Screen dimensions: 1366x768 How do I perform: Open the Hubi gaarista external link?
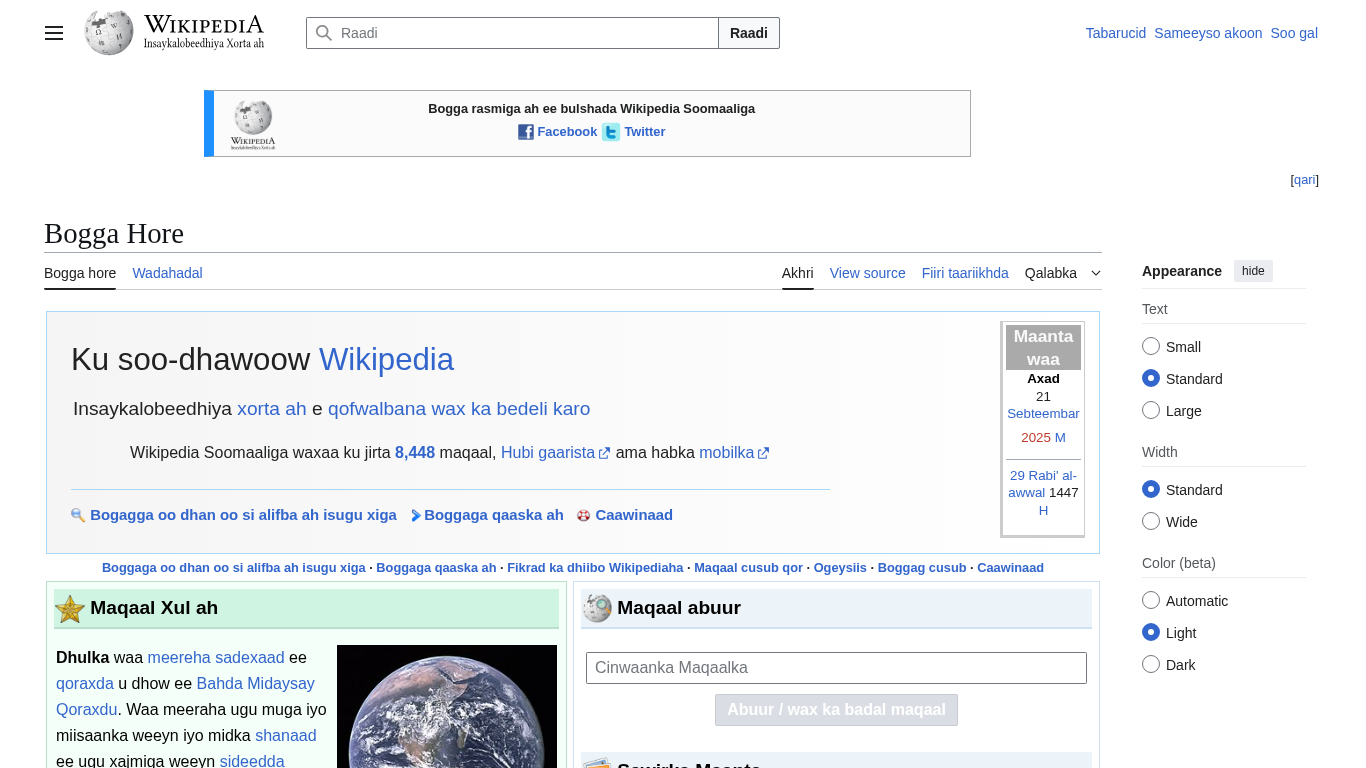pyautogui.click(x=555, y=453)
